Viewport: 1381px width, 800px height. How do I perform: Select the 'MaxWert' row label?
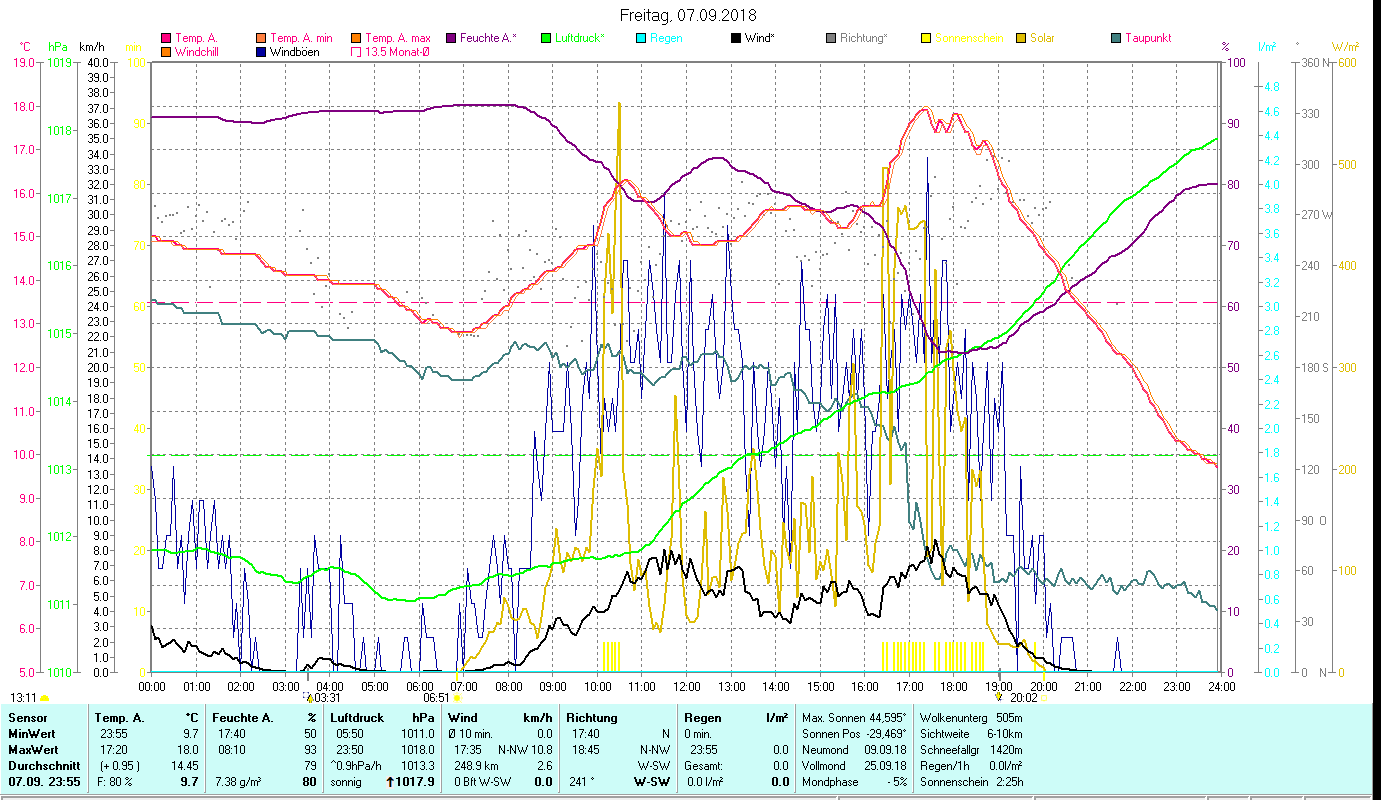(34, 750)
